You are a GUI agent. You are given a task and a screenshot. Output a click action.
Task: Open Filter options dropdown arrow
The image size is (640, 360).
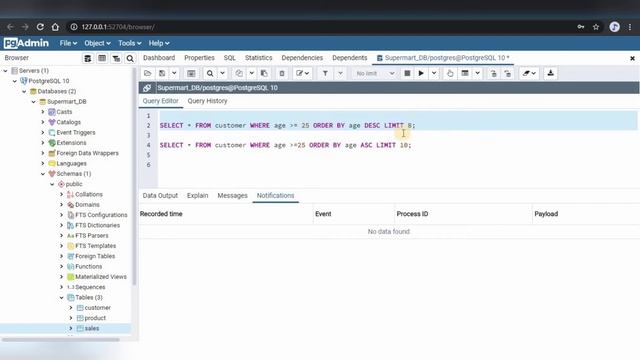(x=340, y=73)
